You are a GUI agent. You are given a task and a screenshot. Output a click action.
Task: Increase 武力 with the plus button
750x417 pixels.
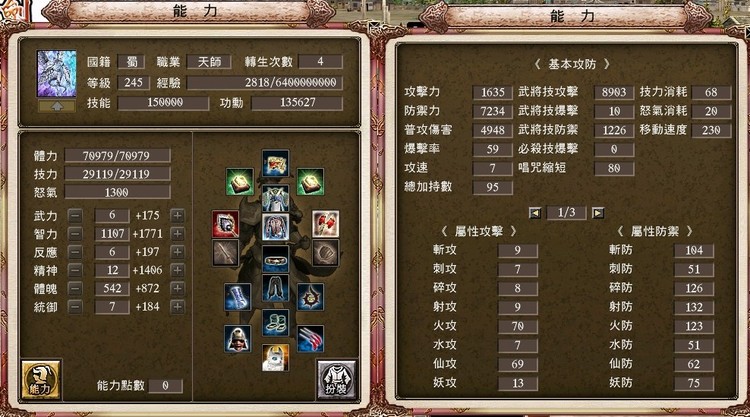[177, 216]
